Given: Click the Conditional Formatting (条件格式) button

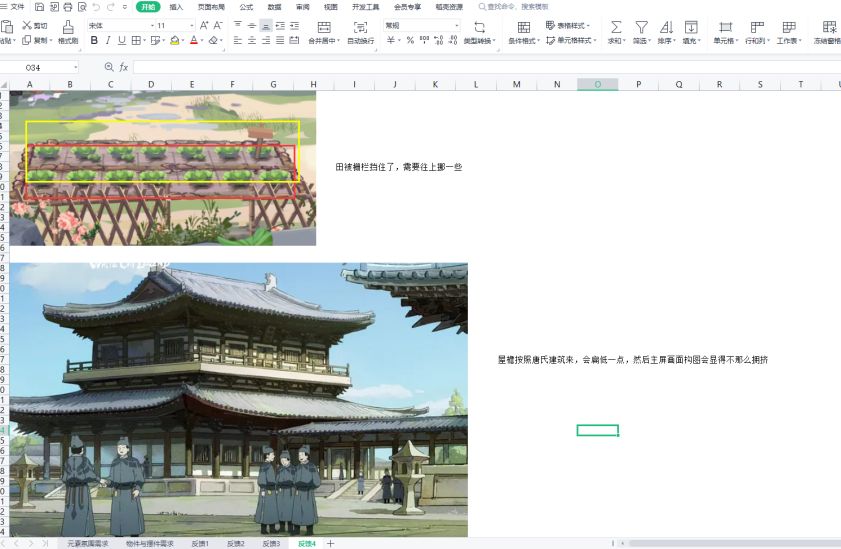Looking at the screenshot, I should [x=523, y=32].
